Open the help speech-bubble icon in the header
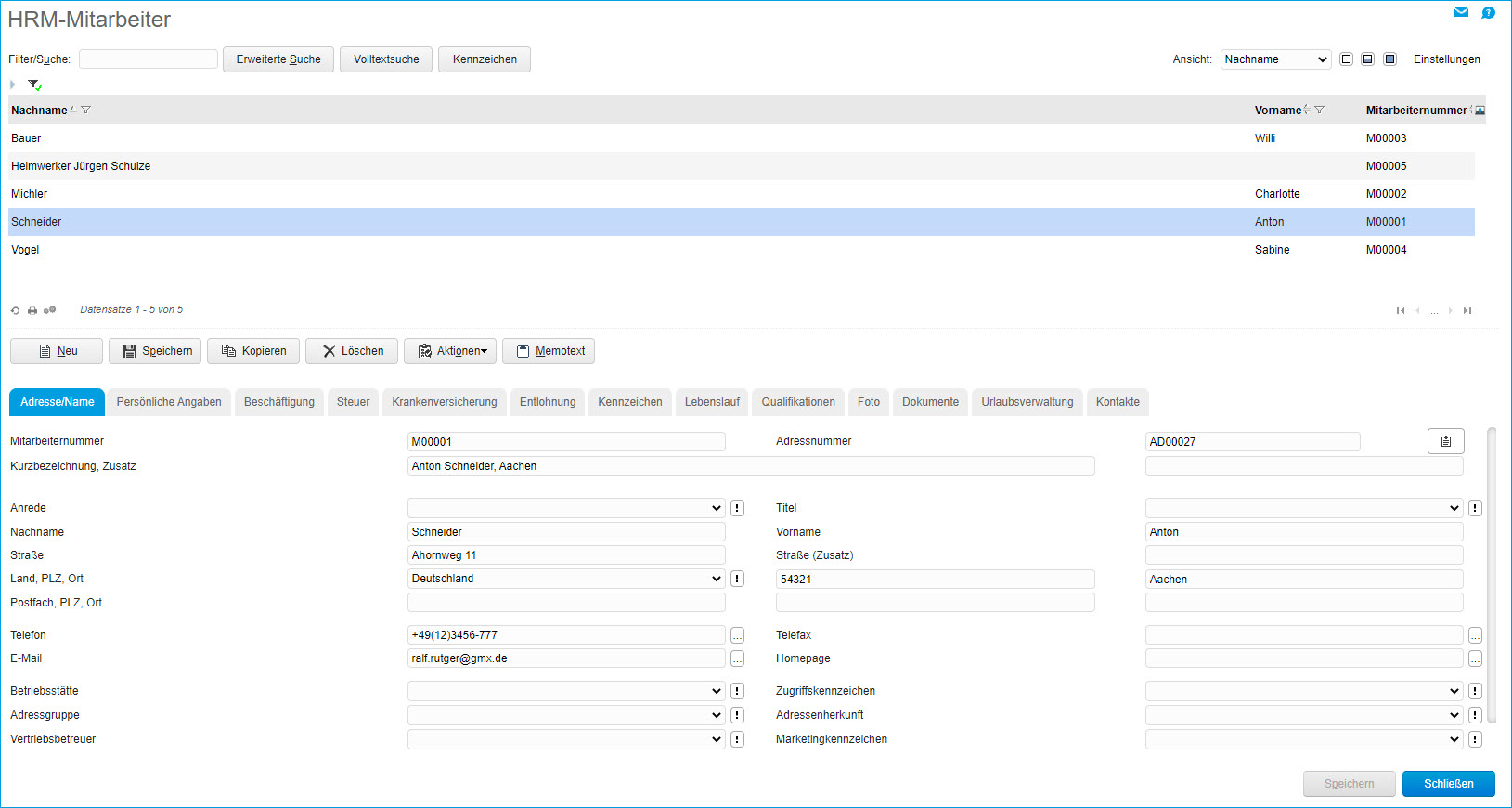1512x808 pixels. [1488, 12]
